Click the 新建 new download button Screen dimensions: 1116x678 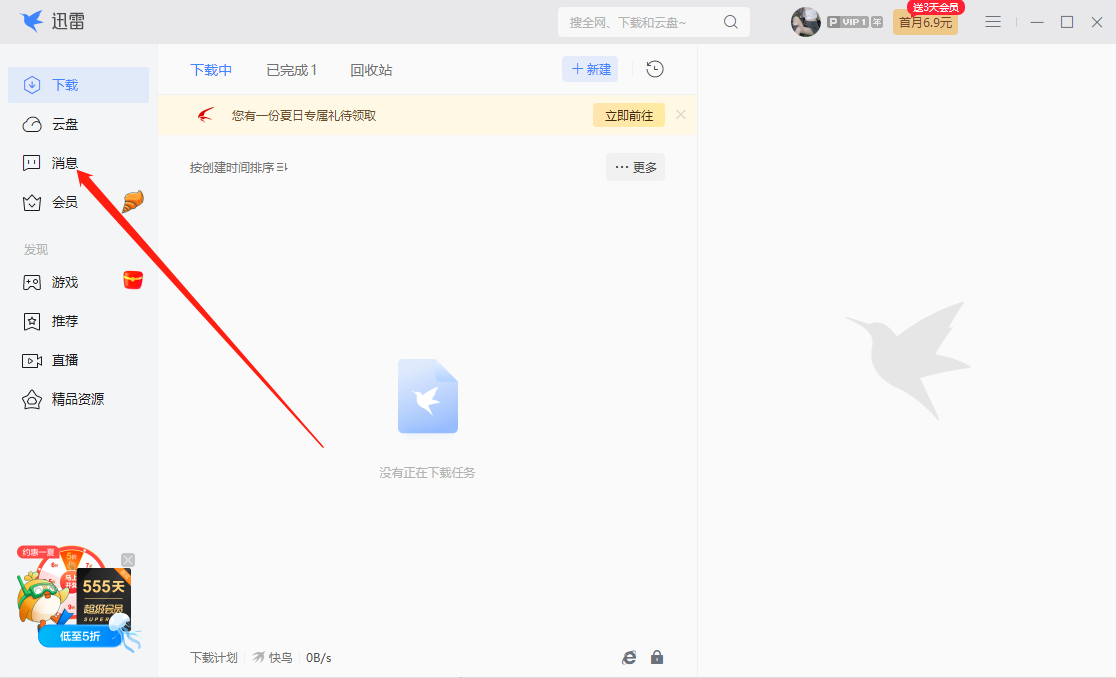[589, 69]
